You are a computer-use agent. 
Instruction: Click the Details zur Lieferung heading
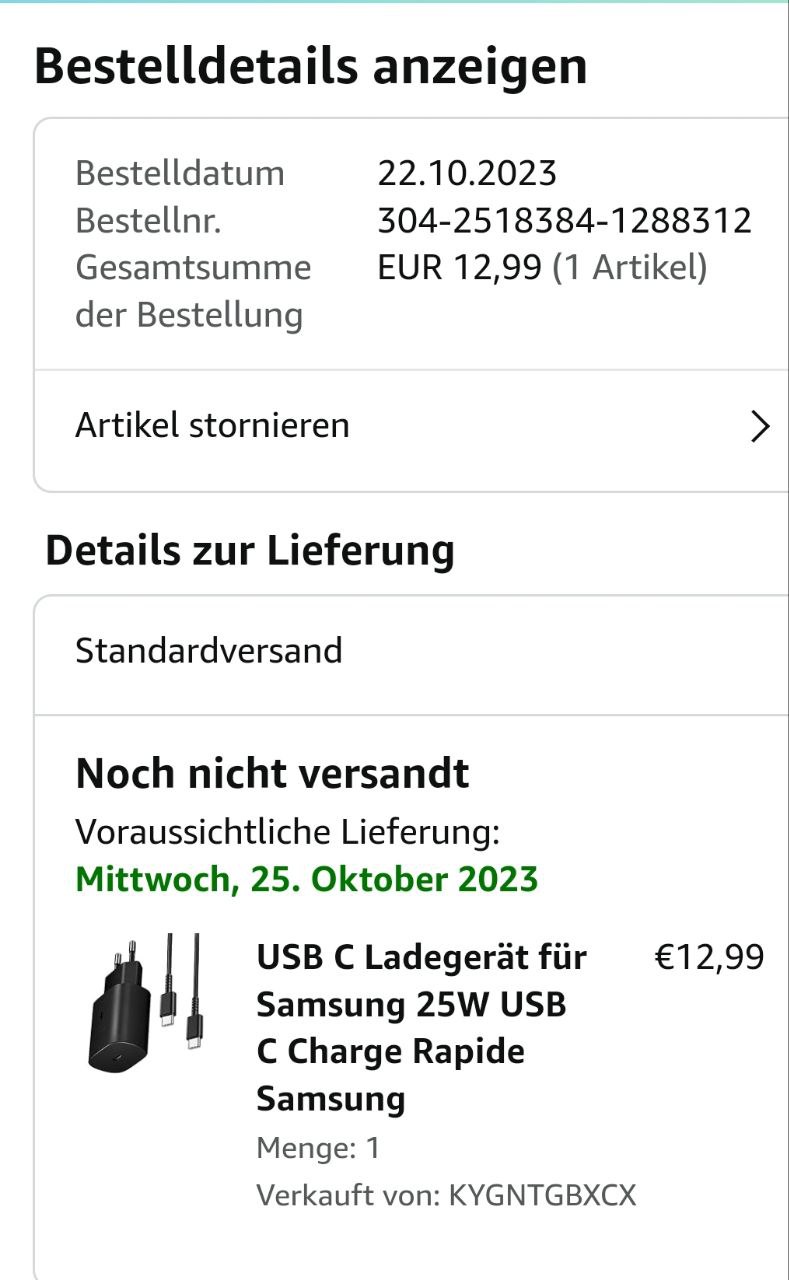tap(250, 551)
